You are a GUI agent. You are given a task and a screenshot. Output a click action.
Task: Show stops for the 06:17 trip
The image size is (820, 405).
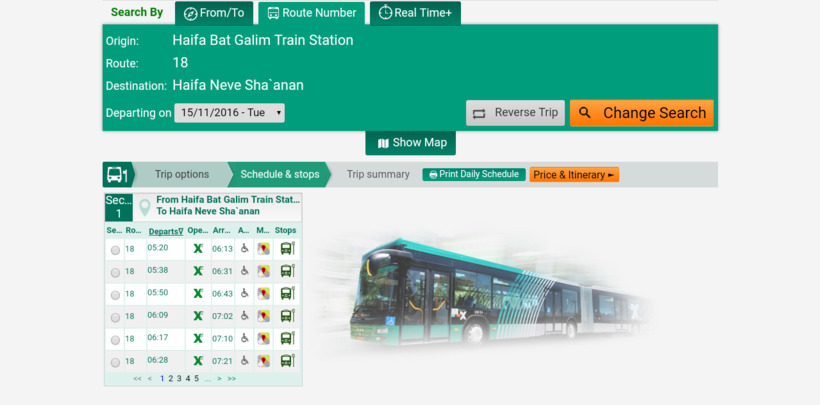point(288,339)
